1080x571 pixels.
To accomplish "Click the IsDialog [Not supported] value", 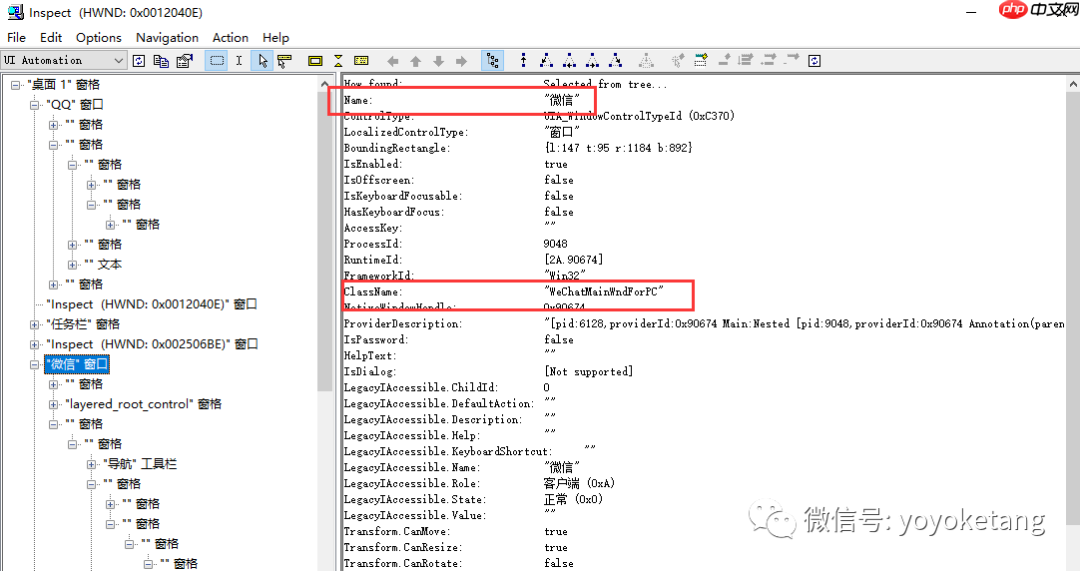I will tap(588, 372).
